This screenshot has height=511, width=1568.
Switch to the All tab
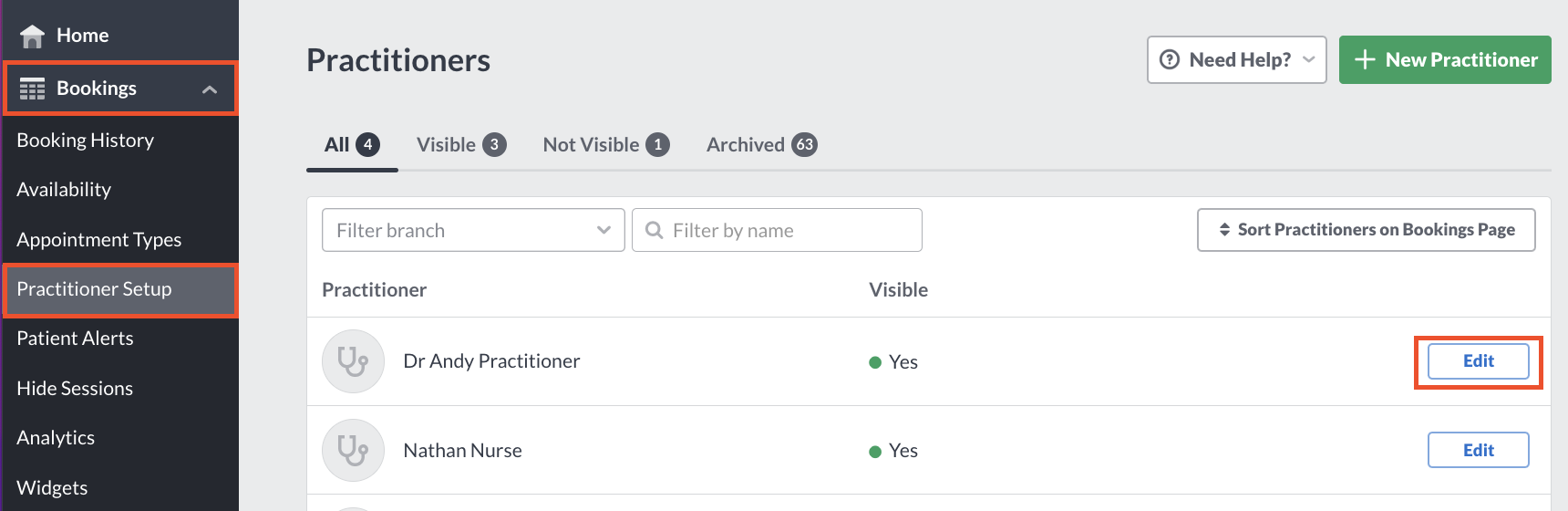[x=352, y=144]
